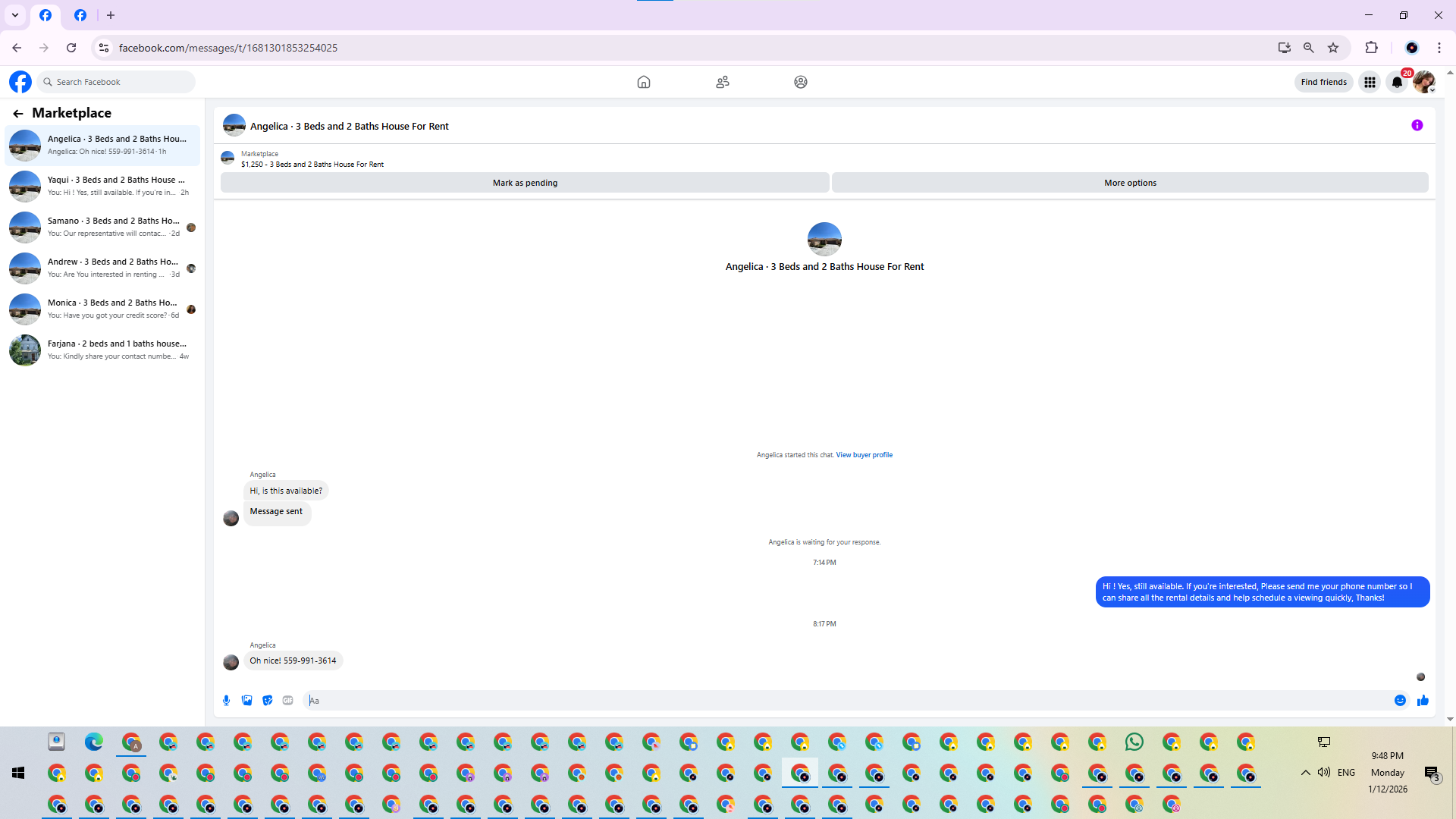Image resolution: width=1456 pixels, height=819 pixels.
Task: Open the tab search dropdown chevron
Action: [x=15, y=15]
